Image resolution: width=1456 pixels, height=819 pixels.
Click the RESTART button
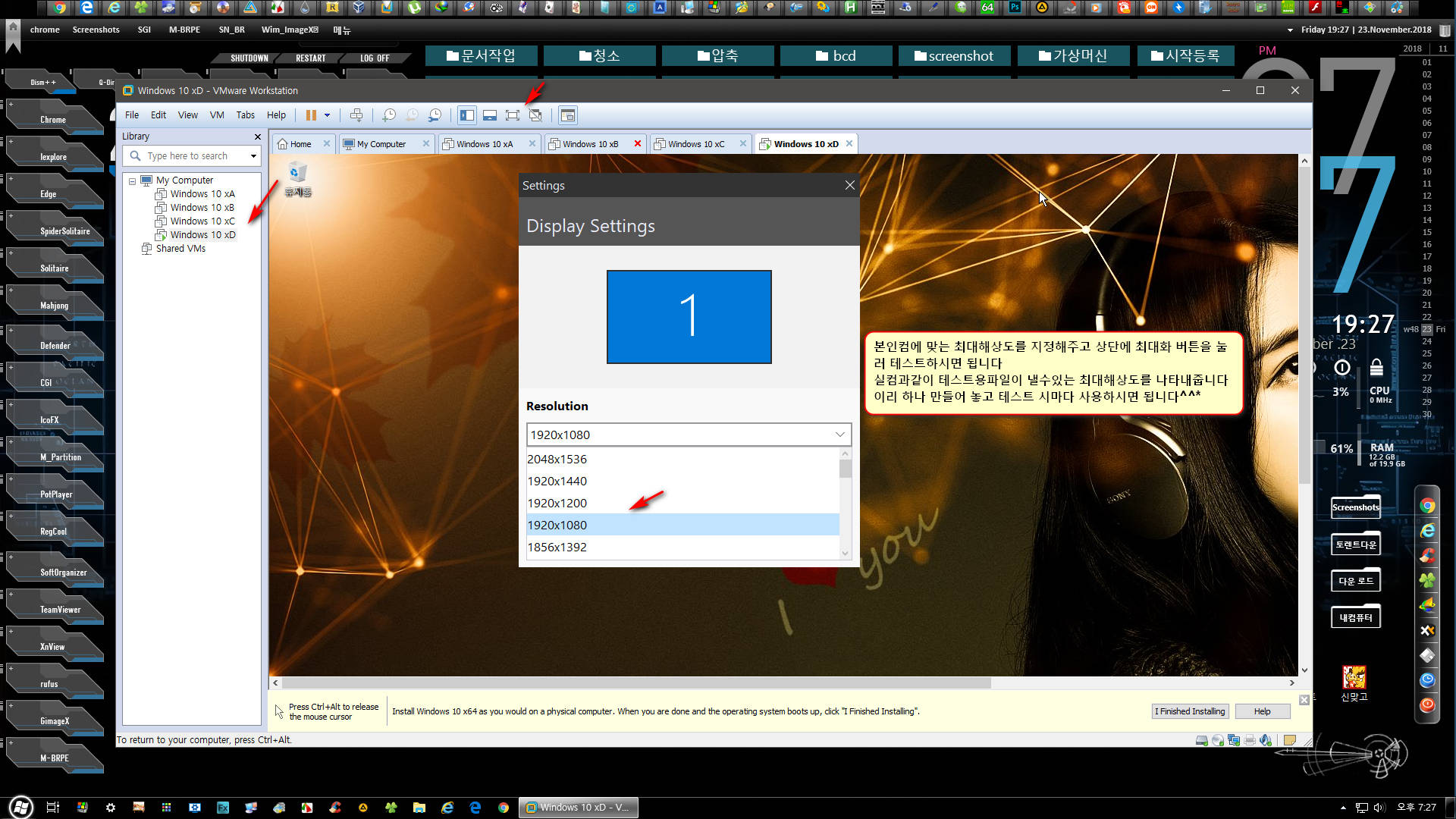(x=311, y=58)
